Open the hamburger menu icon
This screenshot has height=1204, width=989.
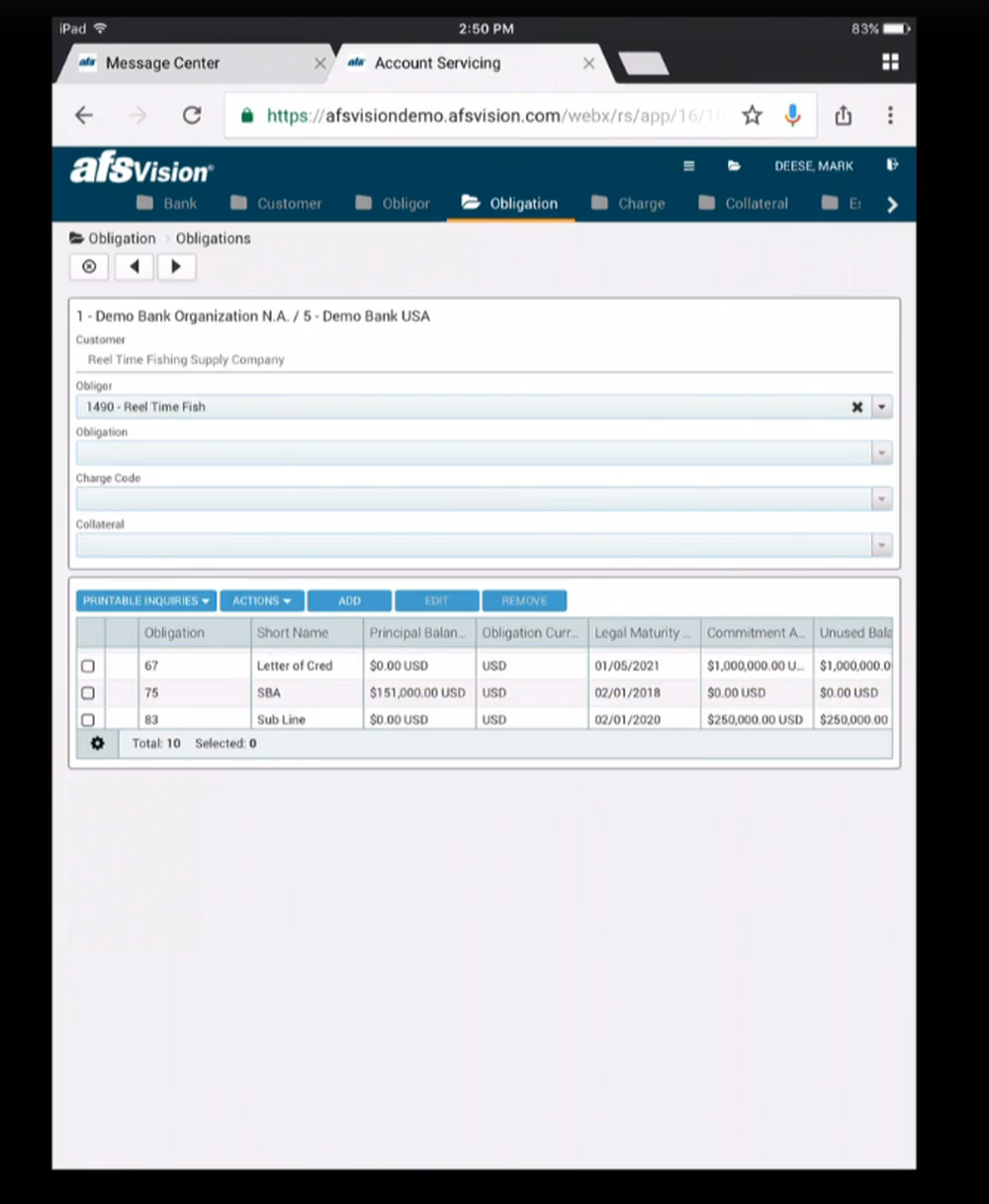pos(688,166)
